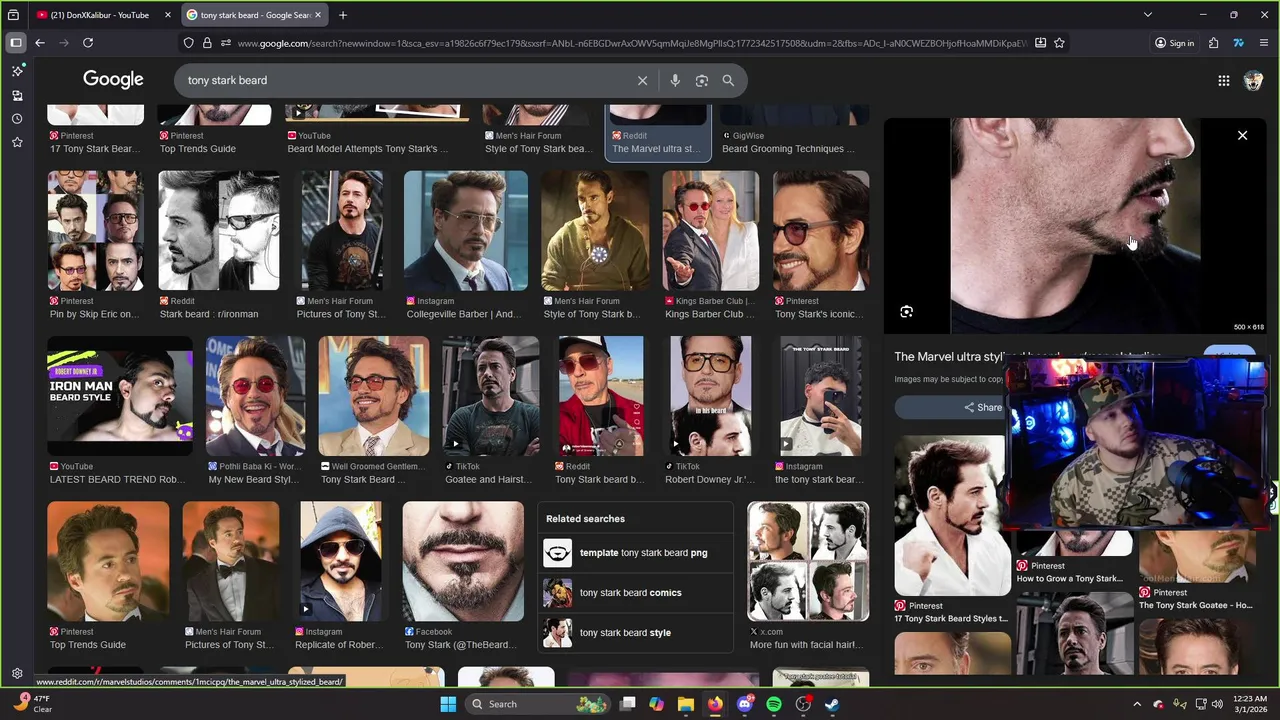The width and height of the screenshot is (1280, 720).
Task: Click the Firefox View icon in tab strip
Action: tap(13, 15)
